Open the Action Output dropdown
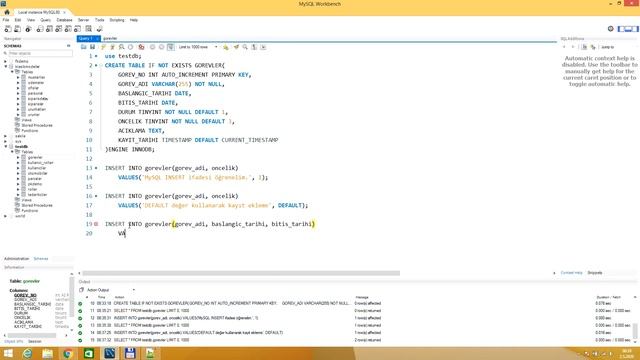Screen dimensions: 640x360 point(111,290)
